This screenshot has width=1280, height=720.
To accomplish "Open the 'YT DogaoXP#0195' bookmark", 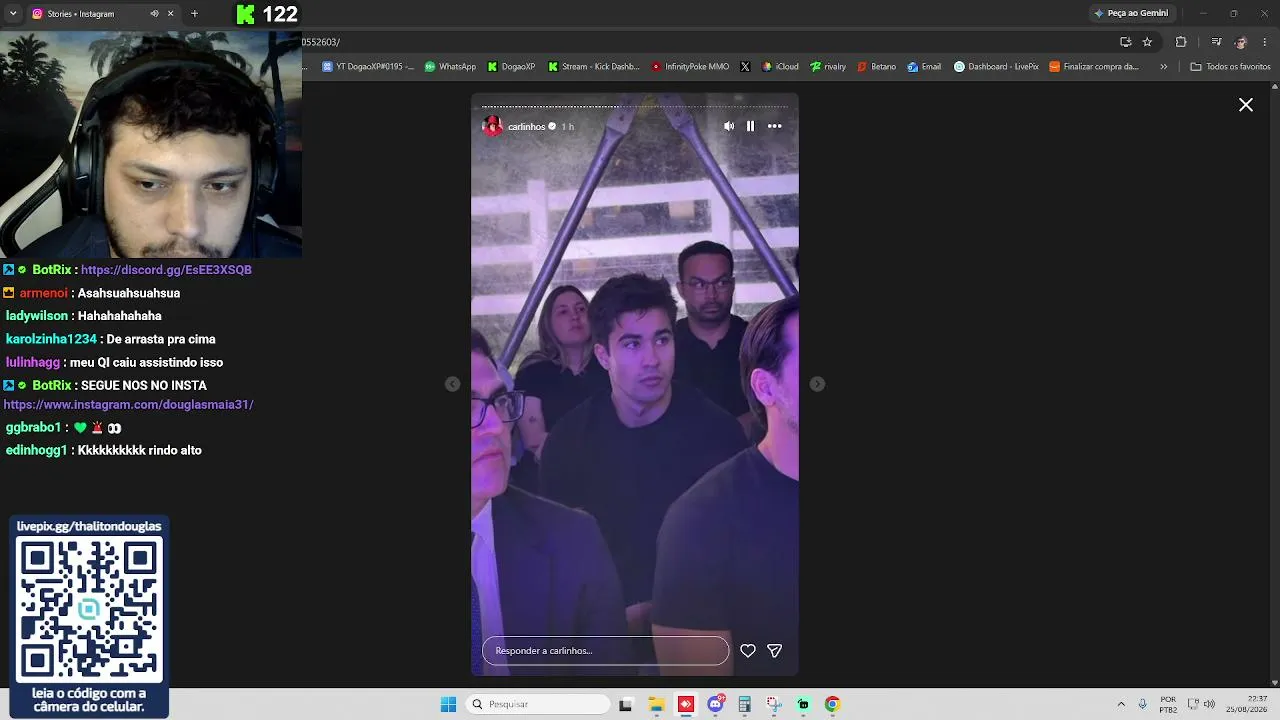I will point(368,67).
